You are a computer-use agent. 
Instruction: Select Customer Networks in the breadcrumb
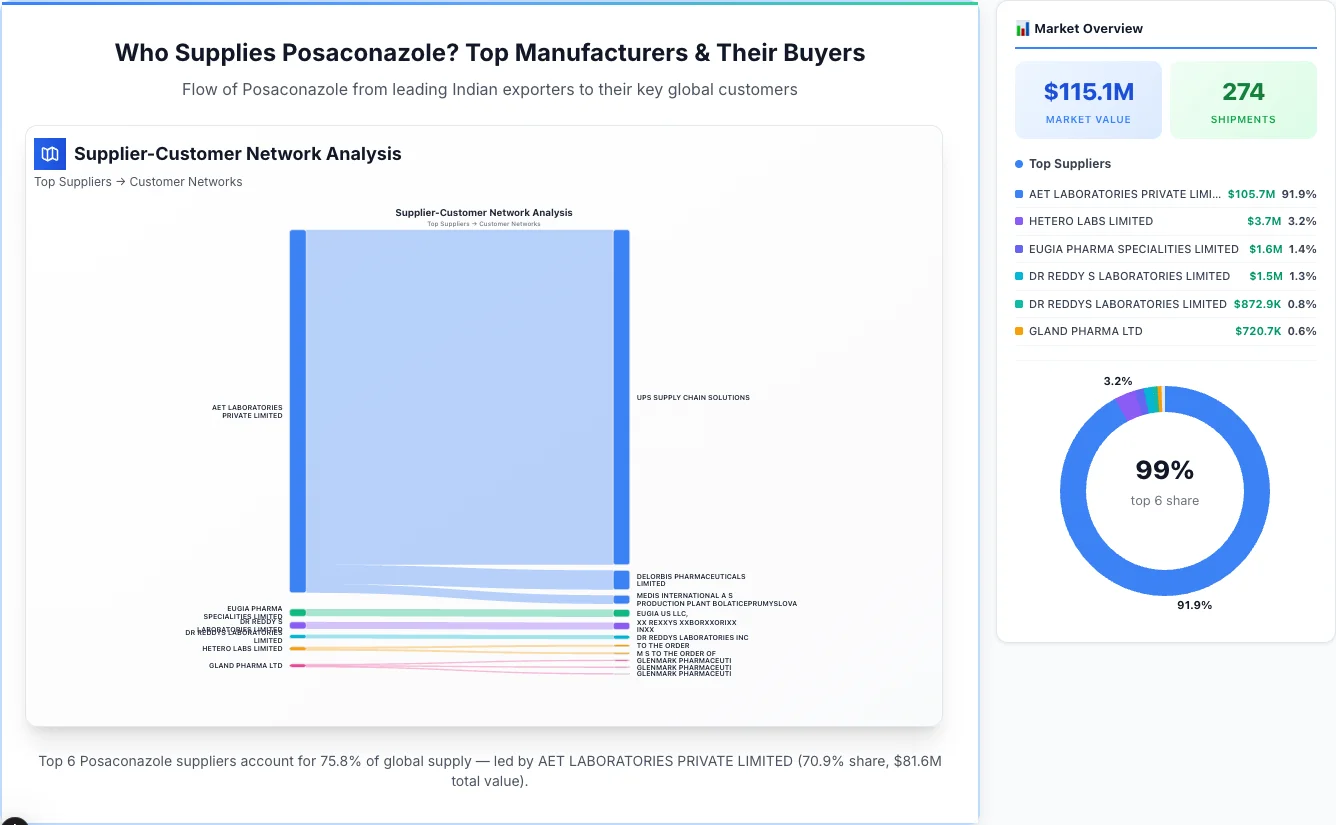pos(186,181)
